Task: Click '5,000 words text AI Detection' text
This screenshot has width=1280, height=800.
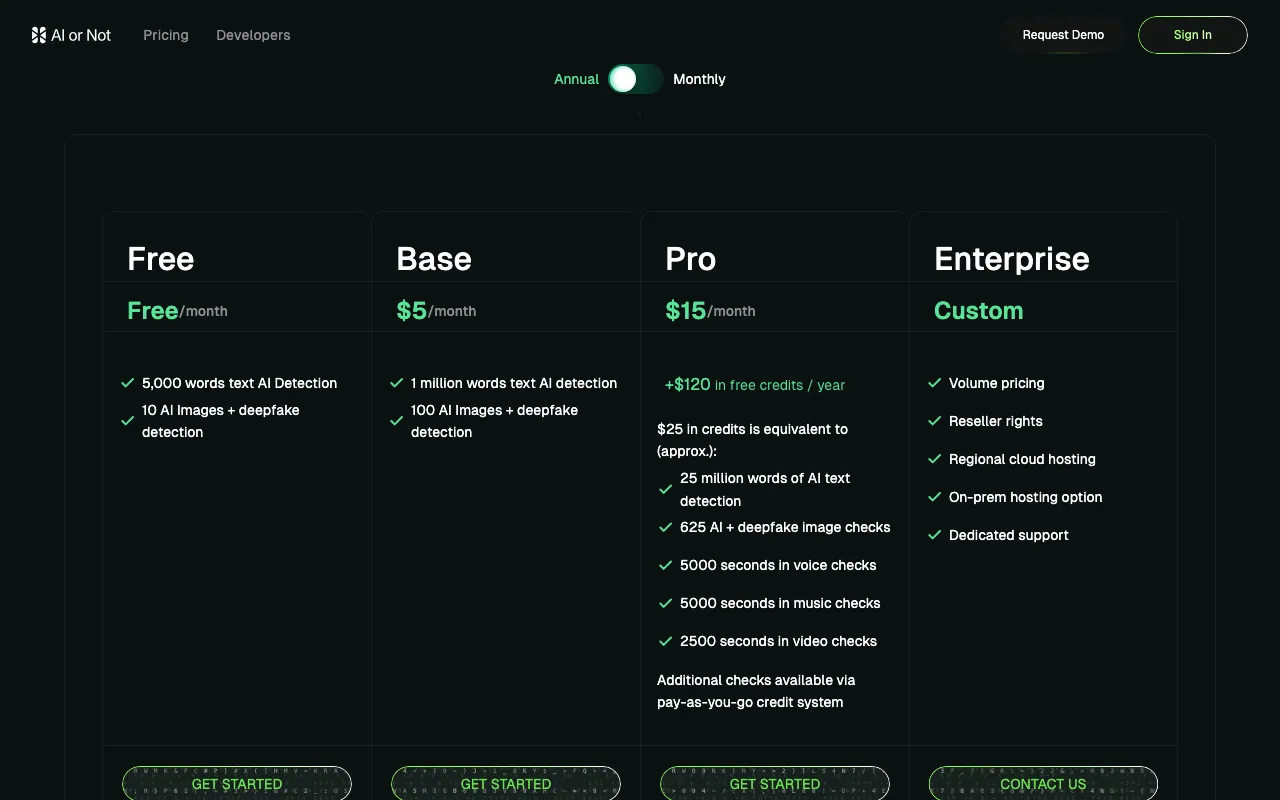Action: click(240, 383)
